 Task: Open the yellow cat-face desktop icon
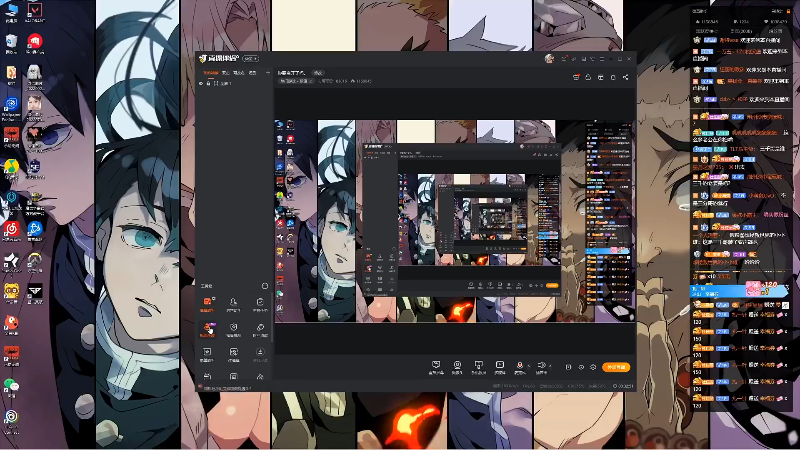[x=11, y=293]
